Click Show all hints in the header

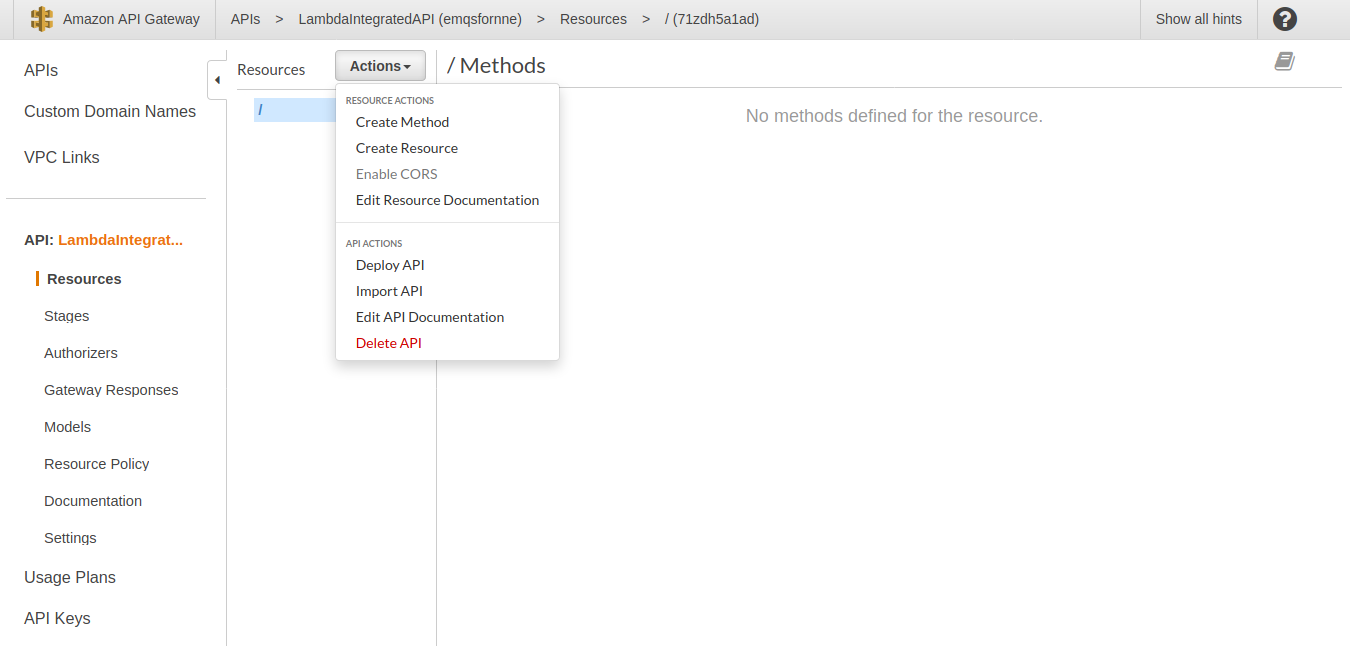[x=1197, y=18]
